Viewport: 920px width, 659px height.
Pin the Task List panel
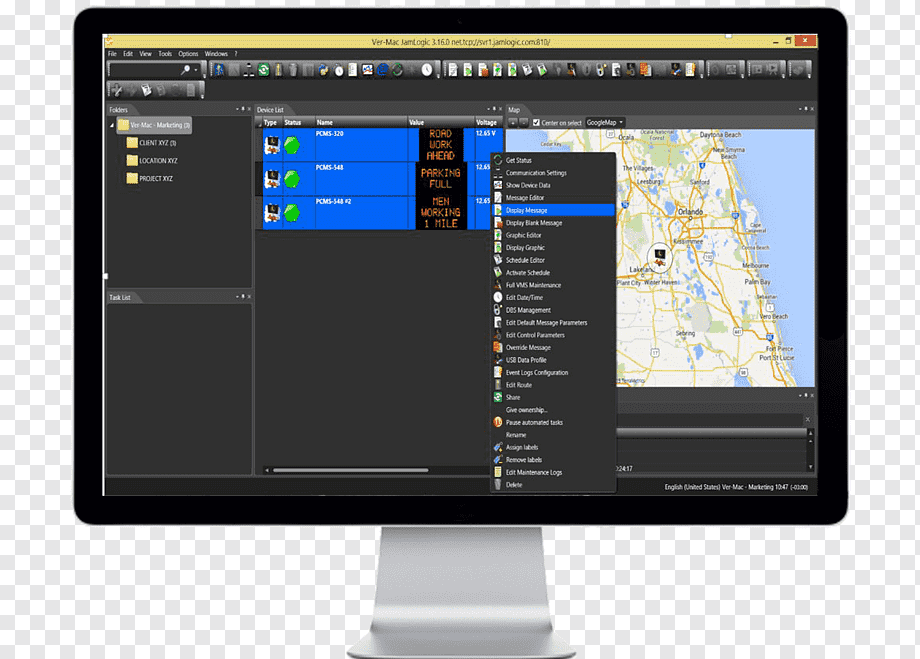pos(243,297)
